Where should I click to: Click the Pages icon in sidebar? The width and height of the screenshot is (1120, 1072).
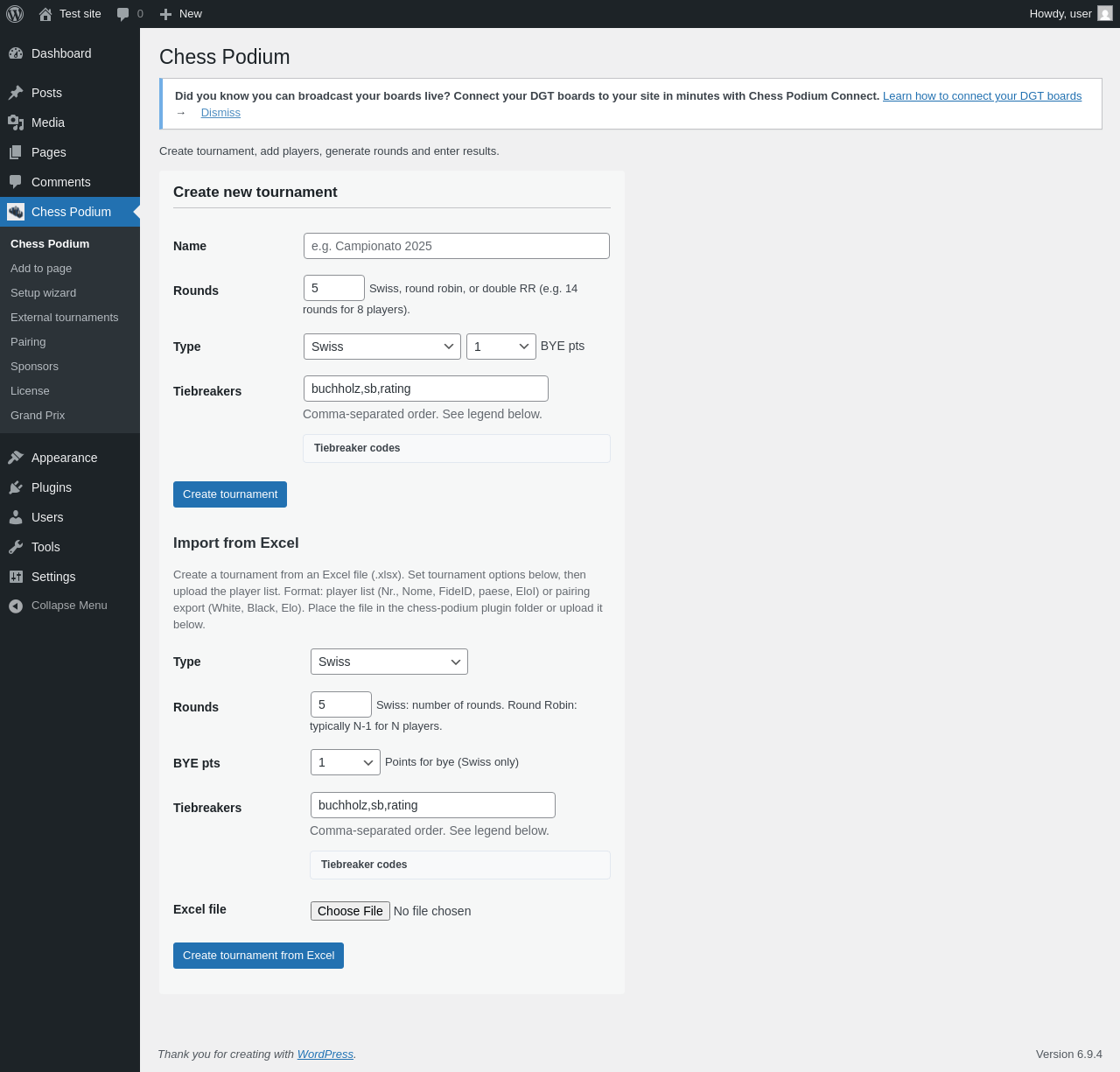[16, 152]
